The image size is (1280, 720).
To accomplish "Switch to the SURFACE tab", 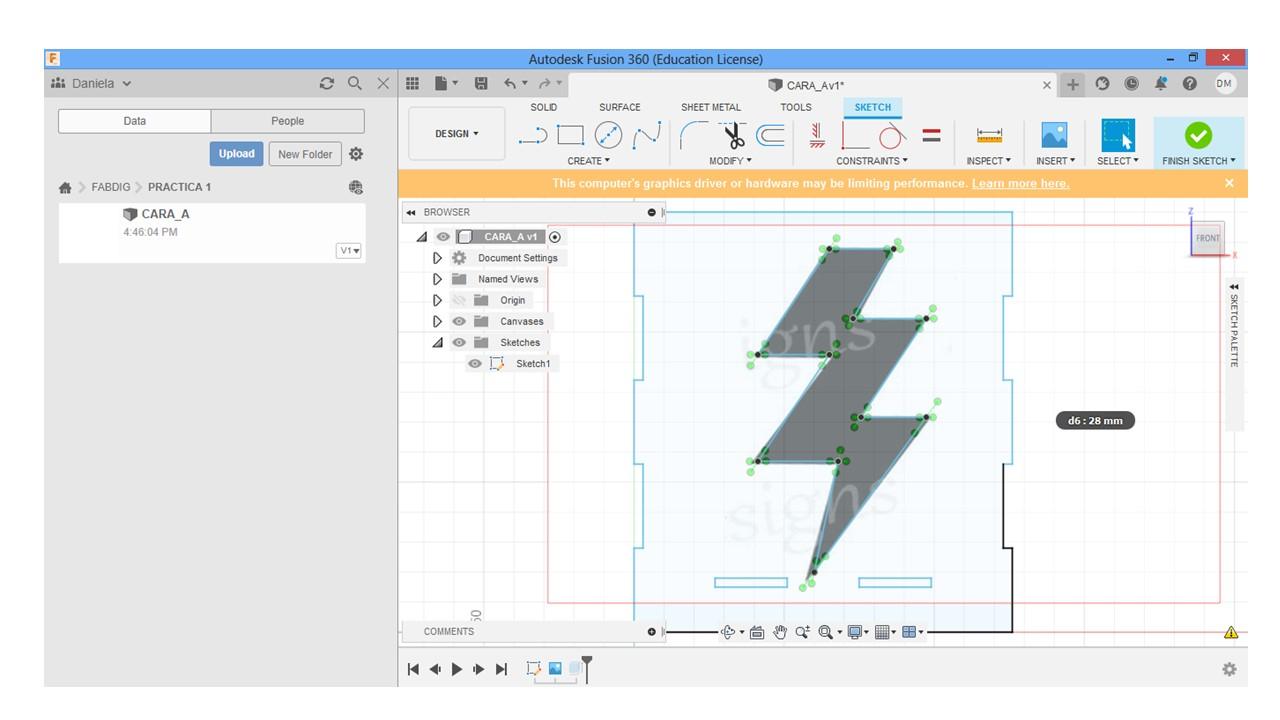I will (619, 107).
